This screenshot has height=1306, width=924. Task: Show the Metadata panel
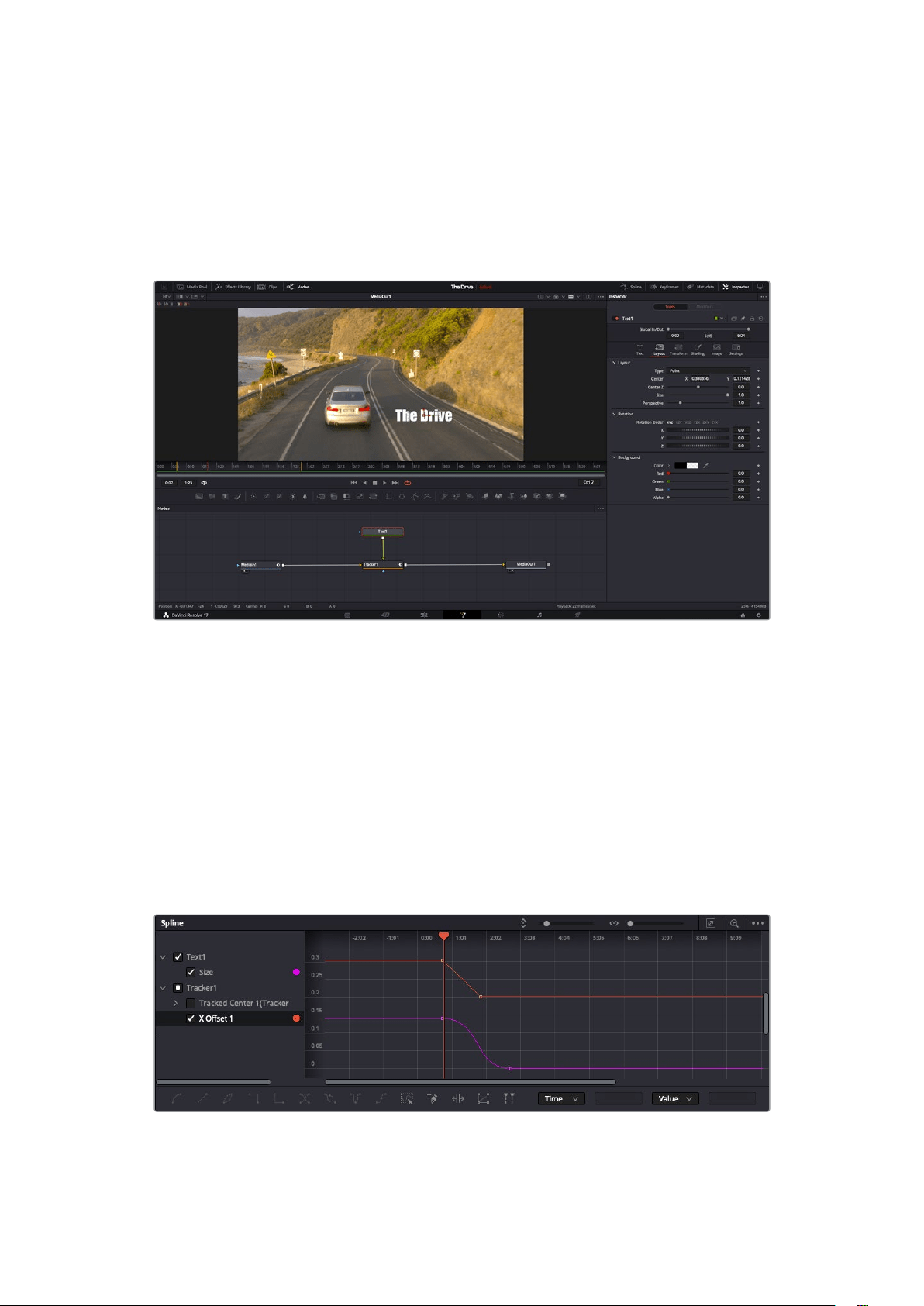tap(700, 287)
